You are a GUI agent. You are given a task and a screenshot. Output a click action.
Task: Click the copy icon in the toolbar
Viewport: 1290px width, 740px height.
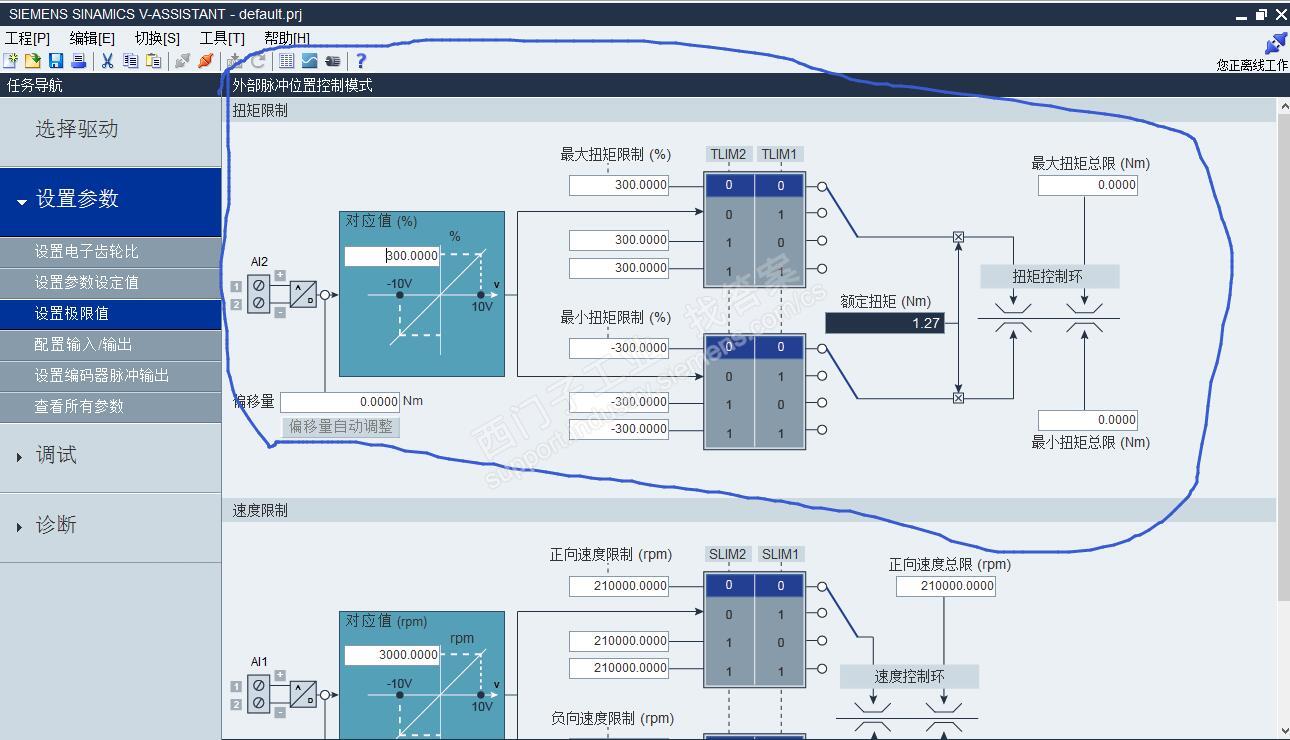point(130,61)
